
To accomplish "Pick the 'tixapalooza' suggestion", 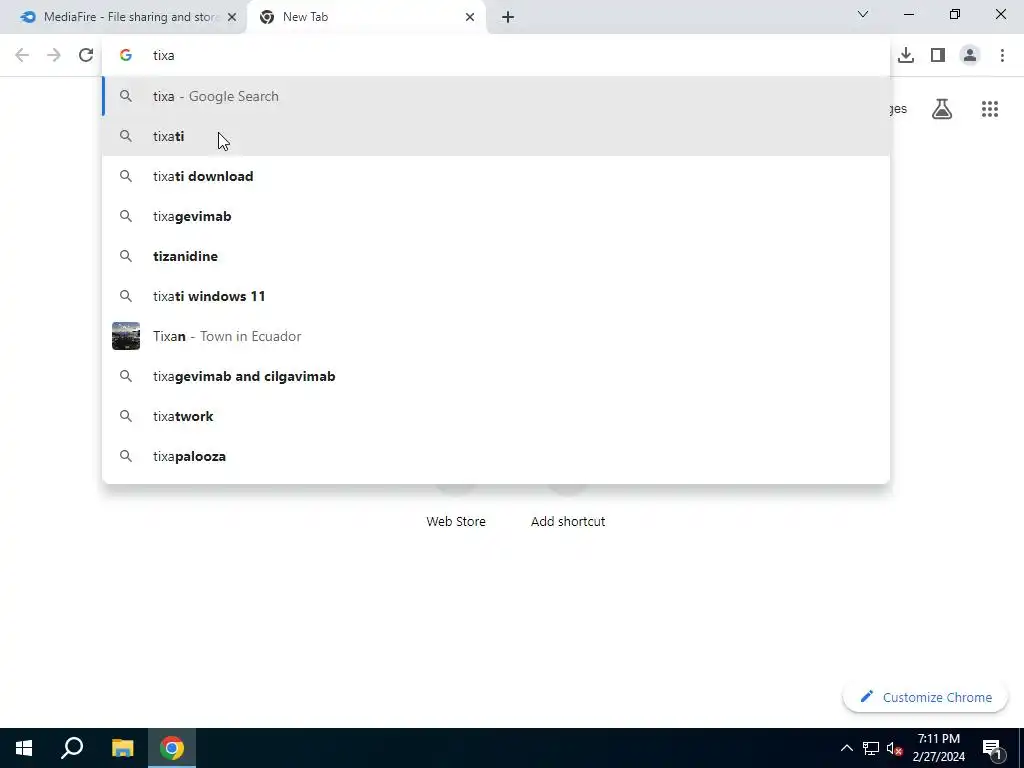I will [x=496, y=456].
